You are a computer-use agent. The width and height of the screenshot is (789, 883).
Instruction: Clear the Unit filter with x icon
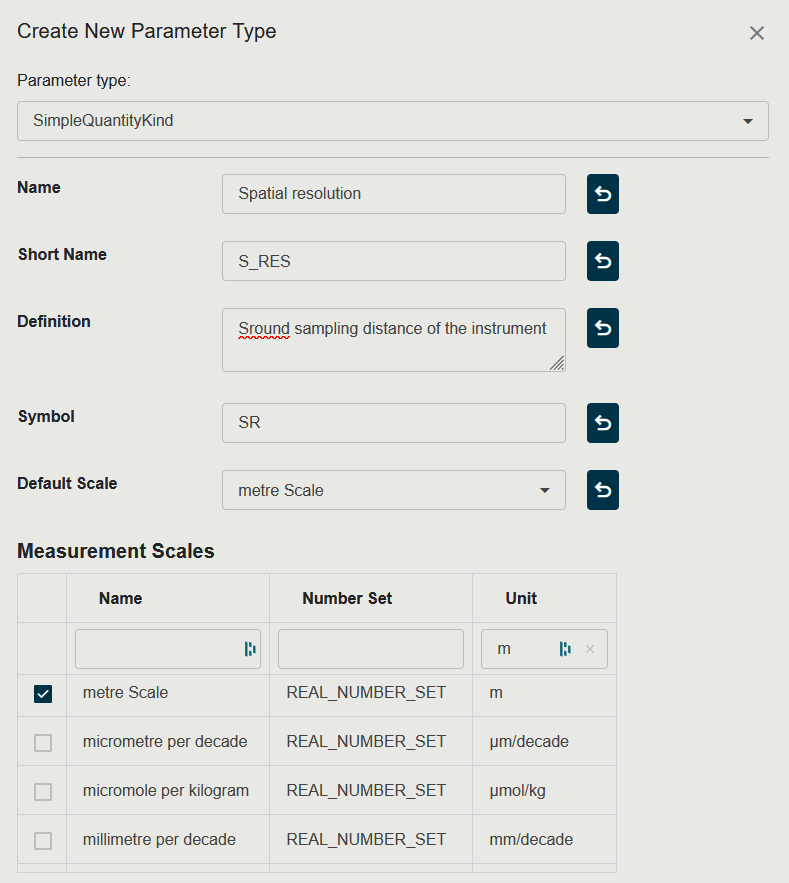coord(590,649)
